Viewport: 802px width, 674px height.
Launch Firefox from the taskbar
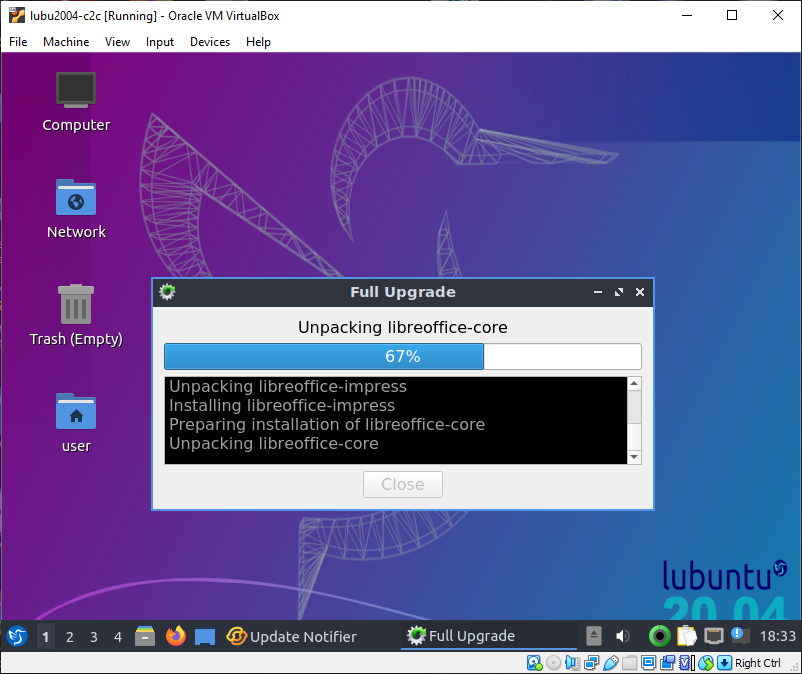click(176, 636)
